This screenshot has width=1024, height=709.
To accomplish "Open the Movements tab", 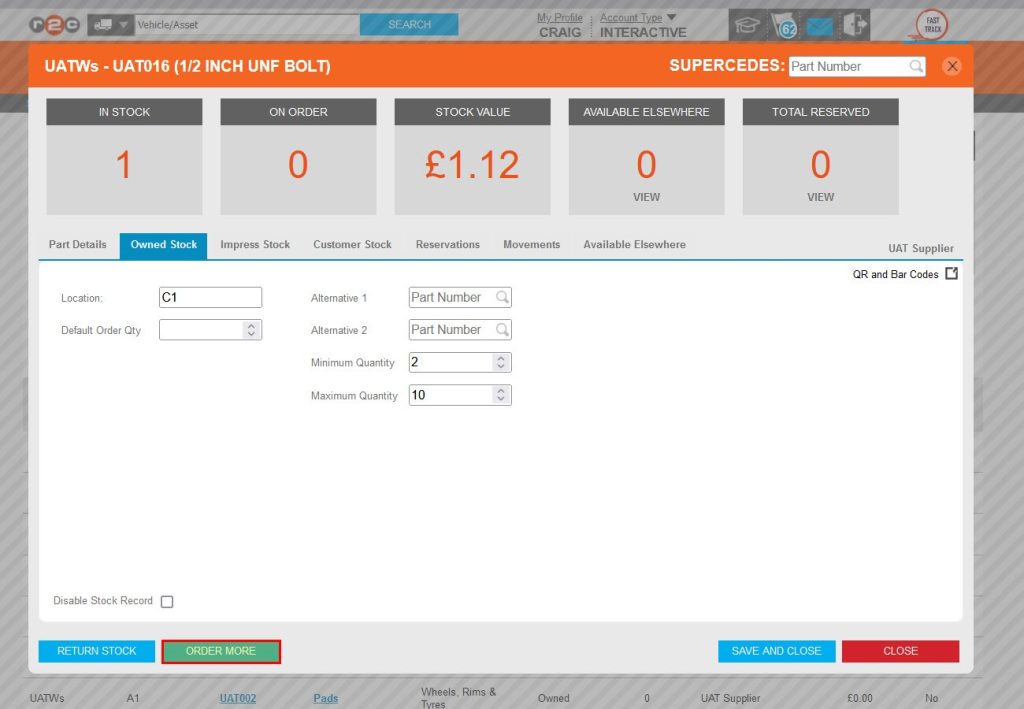I will (531, 244).
